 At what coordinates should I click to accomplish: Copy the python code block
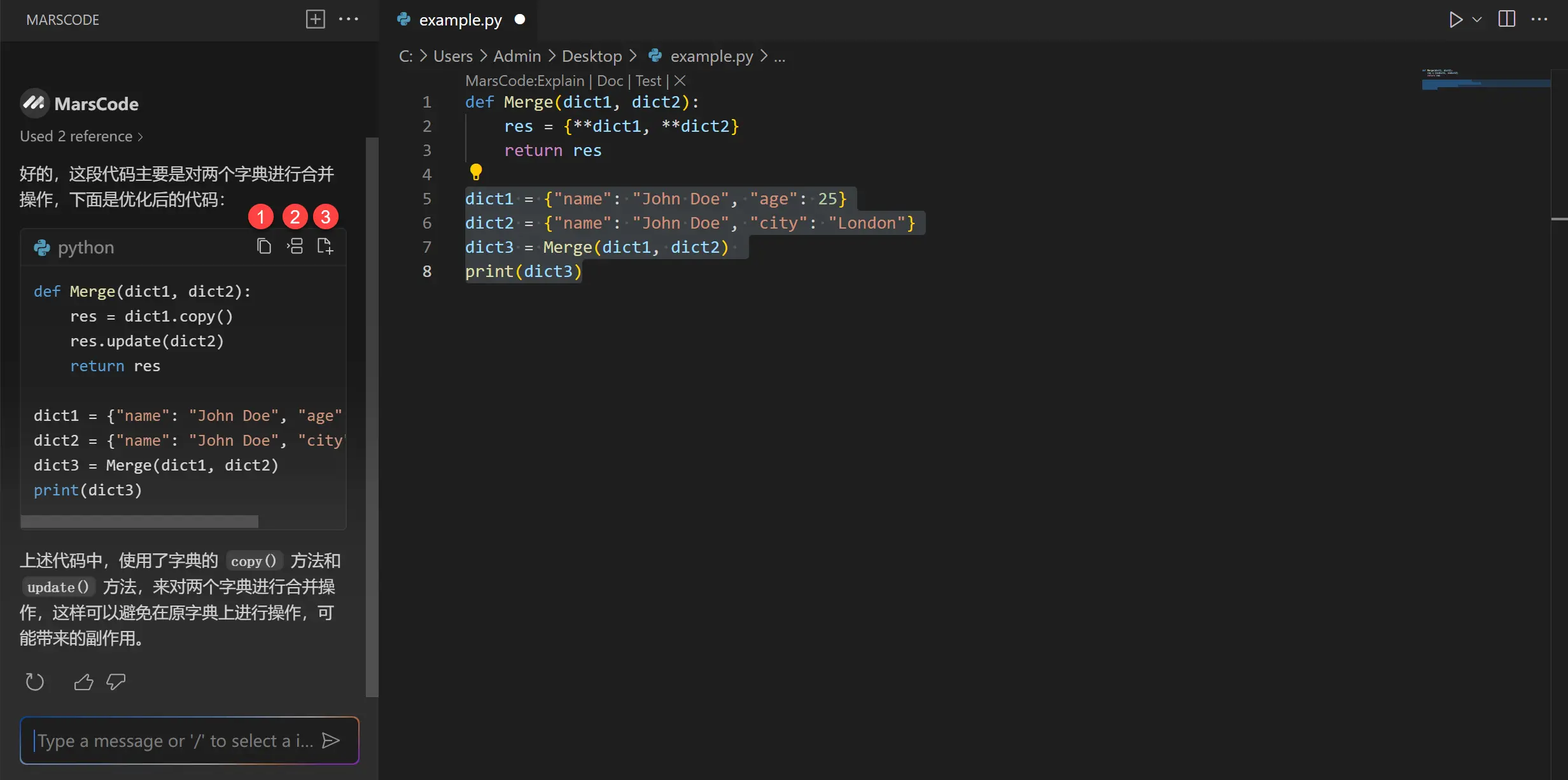pos(263,246)
